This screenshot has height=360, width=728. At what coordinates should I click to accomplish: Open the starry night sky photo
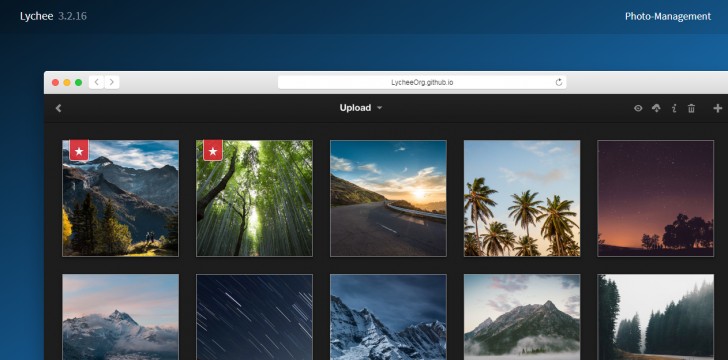[656, 198]
